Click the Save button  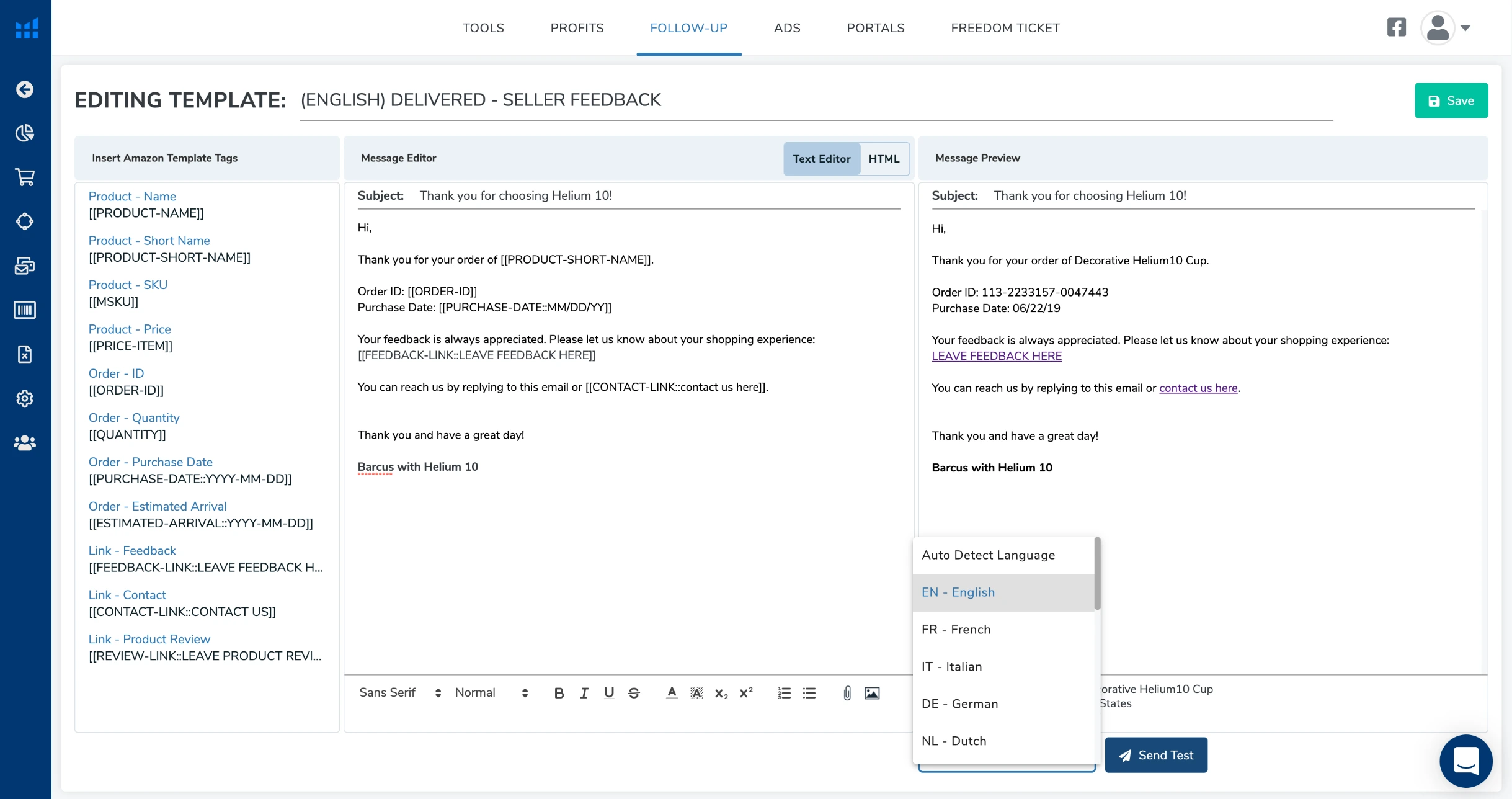[x=1451, y=100]
